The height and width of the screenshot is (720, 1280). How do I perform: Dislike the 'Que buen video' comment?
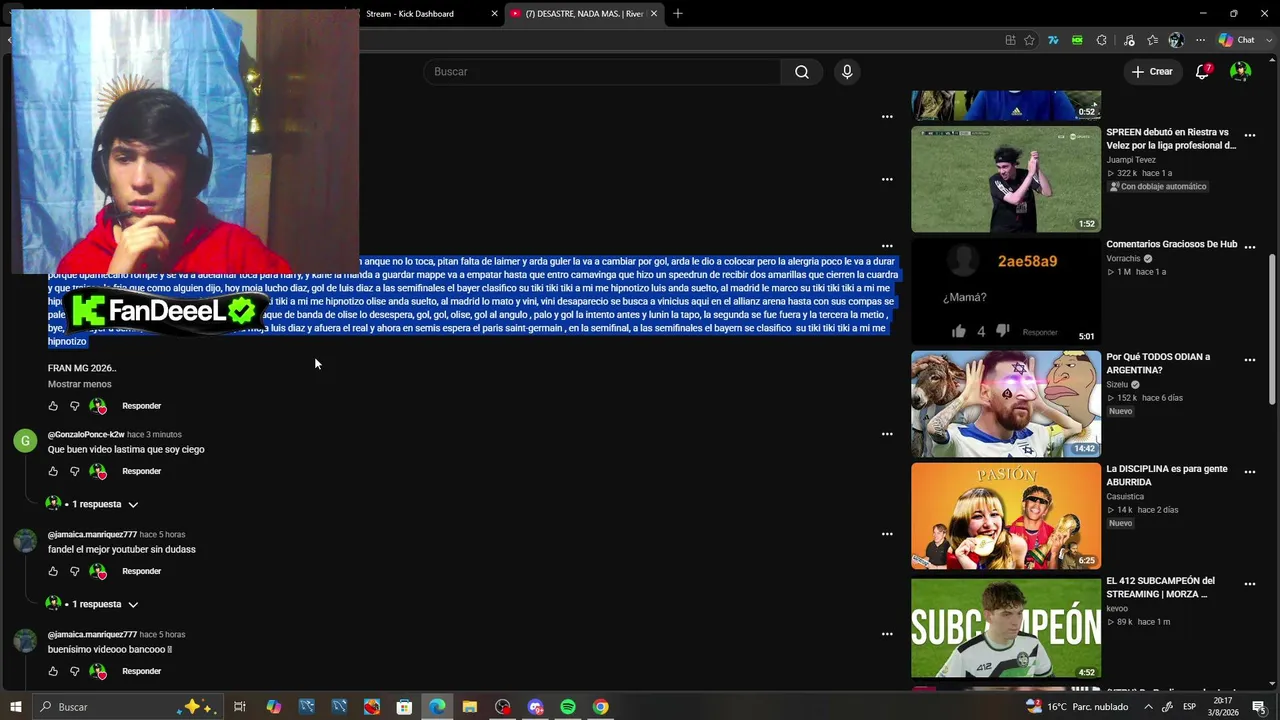point(74,471)
